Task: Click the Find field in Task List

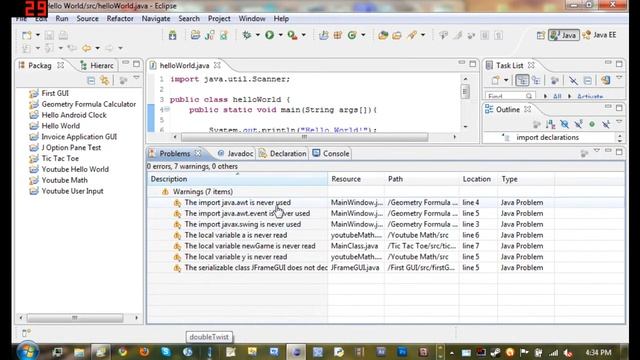Action: [x=510, y=96]
